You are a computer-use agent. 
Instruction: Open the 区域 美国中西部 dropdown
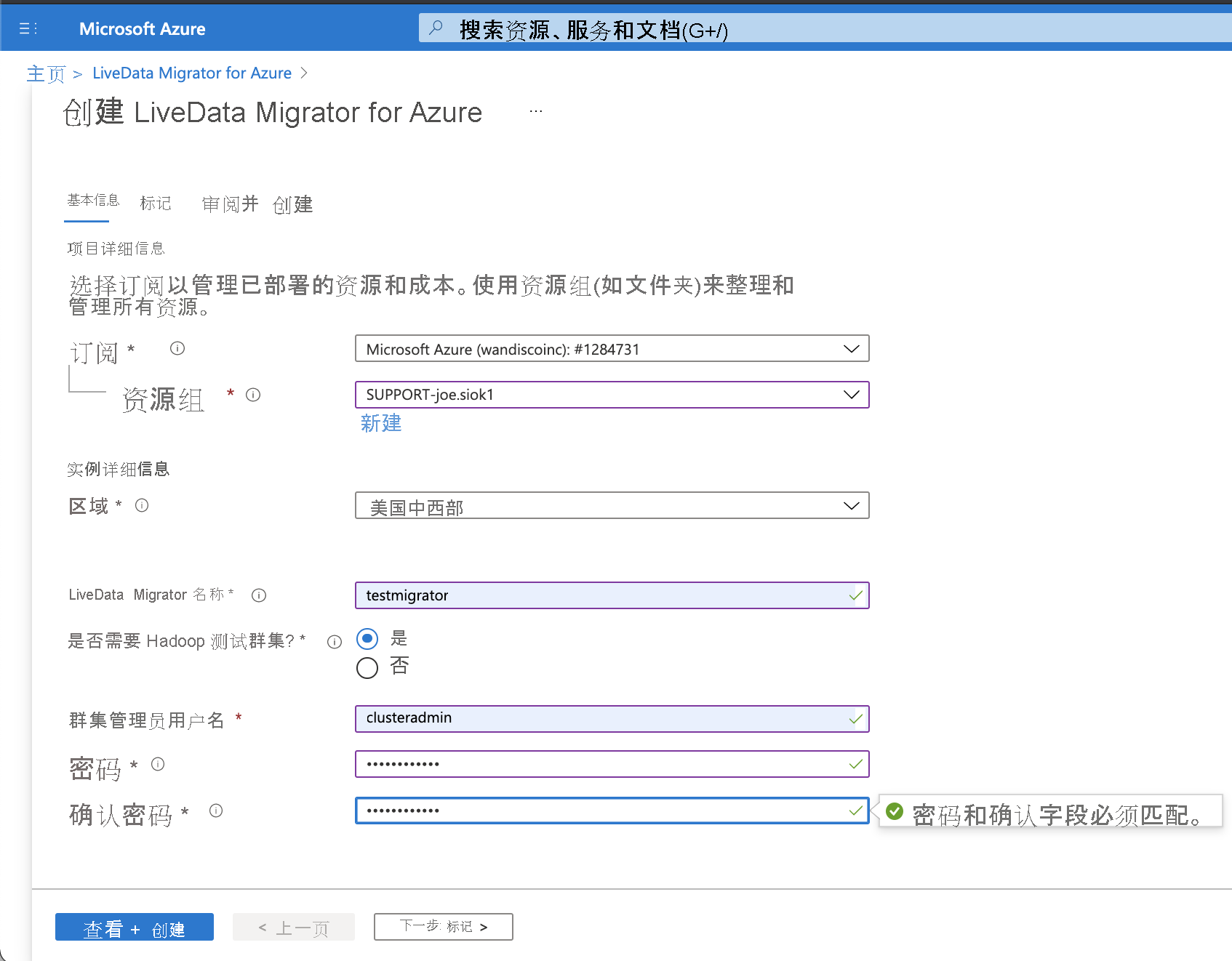point(612,505)
